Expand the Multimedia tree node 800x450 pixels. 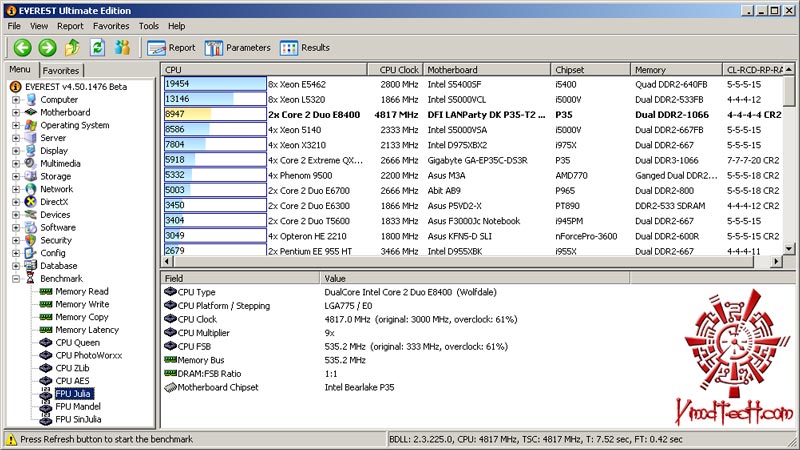tap(16, 164)
